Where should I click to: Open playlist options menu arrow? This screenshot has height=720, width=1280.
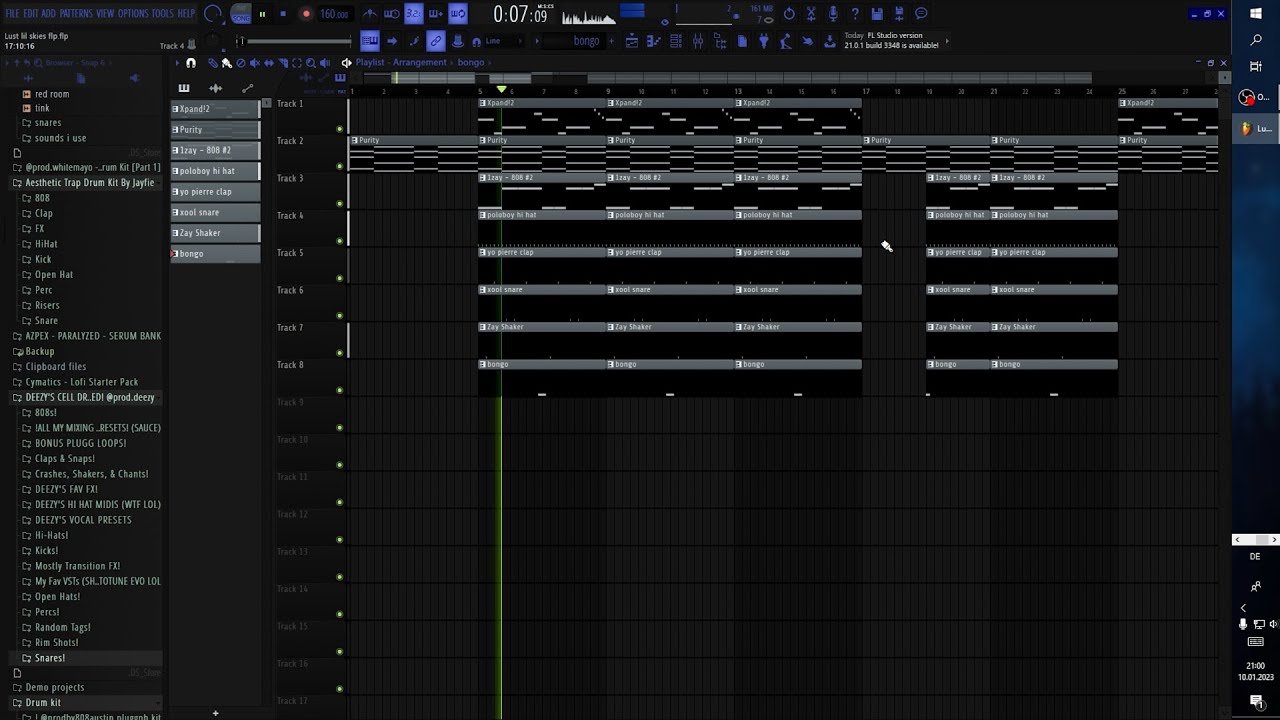coord(176,63)
